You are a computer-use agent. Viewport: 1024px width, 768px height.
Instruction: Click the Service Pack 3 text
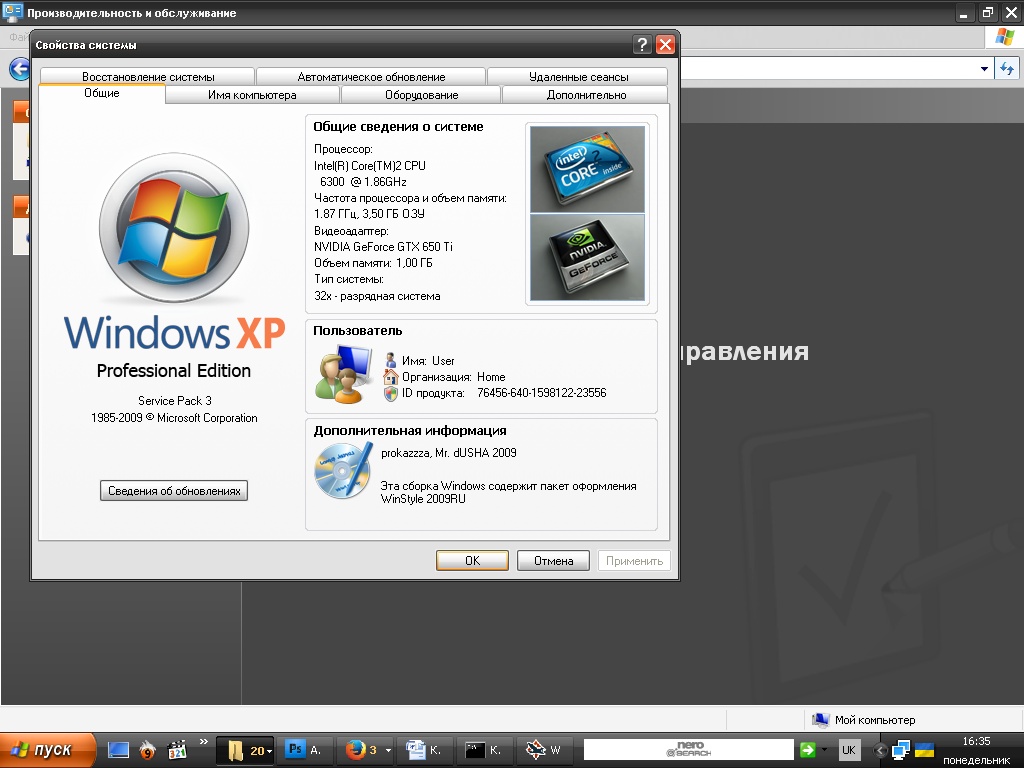[174, 400]
